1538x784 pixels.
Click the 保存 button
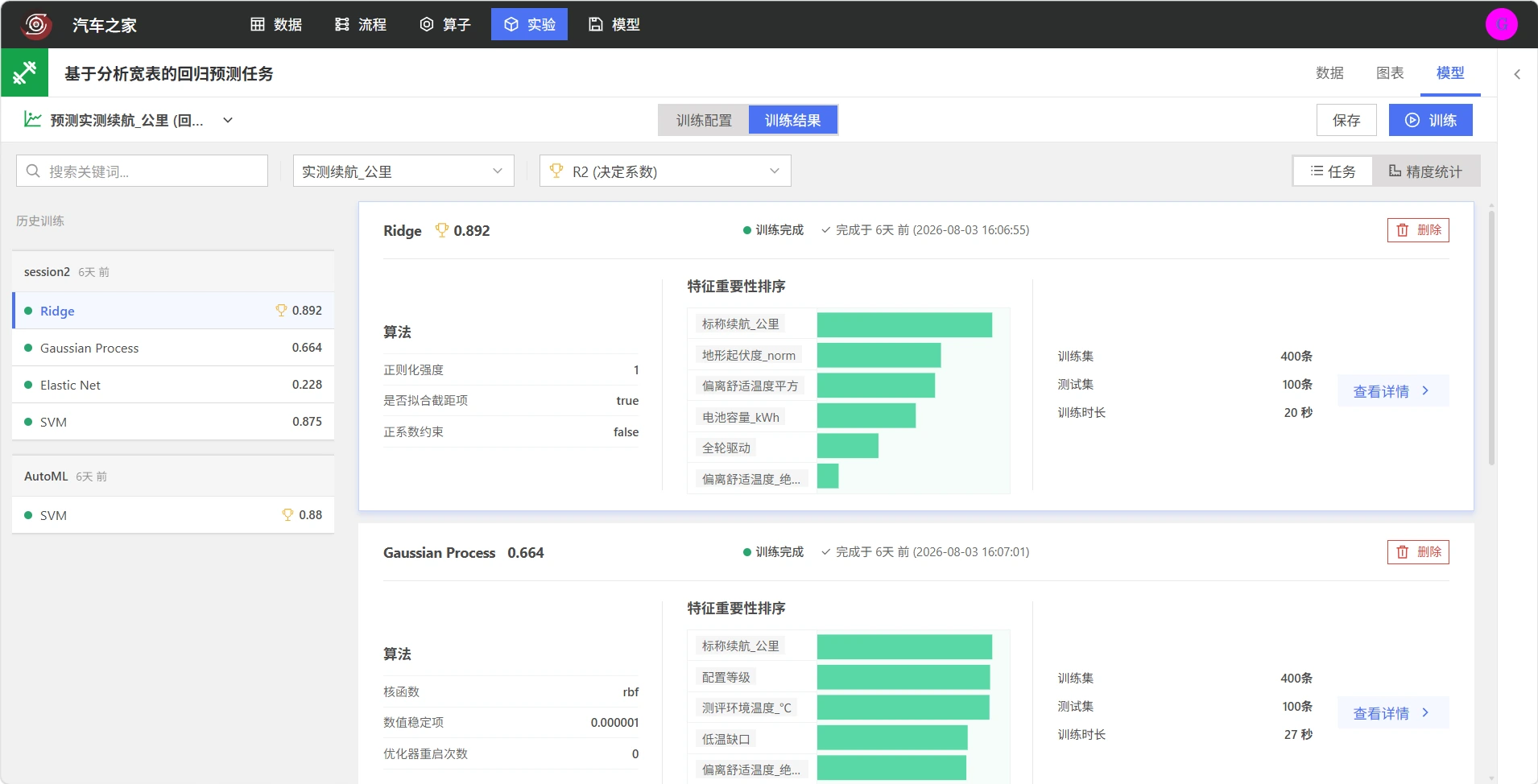pos(1346,120)
